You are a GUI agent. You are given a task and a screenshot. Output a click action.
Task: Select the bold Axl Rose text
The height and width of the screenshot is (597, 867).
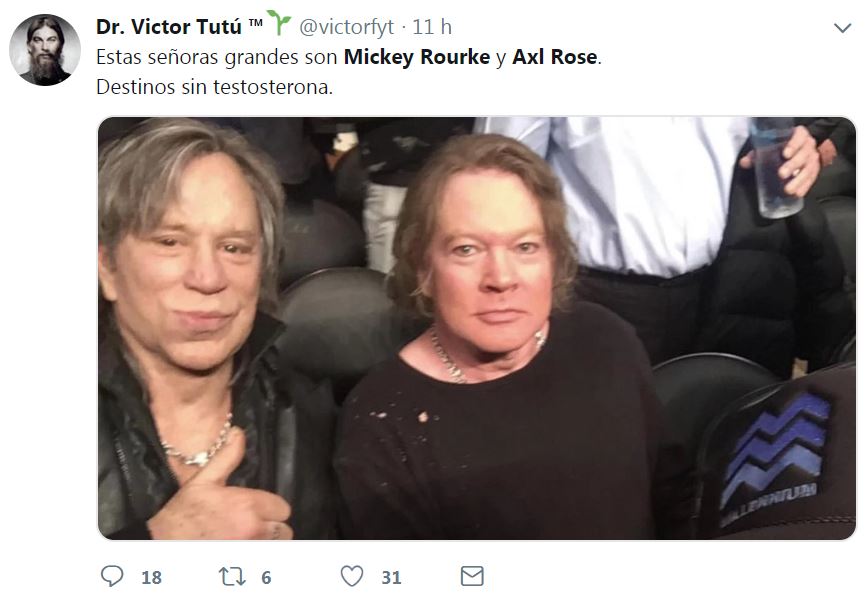555,57
